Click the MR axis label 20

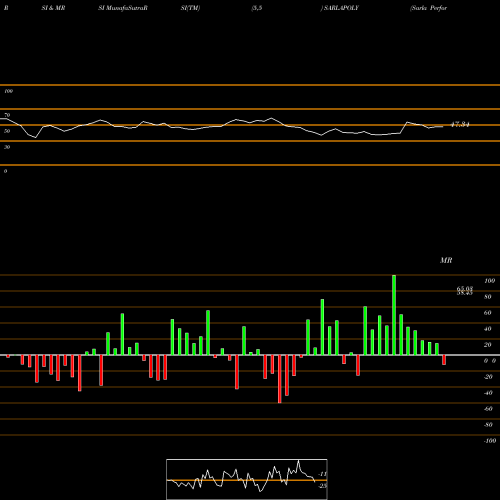[x=488, y=345]
